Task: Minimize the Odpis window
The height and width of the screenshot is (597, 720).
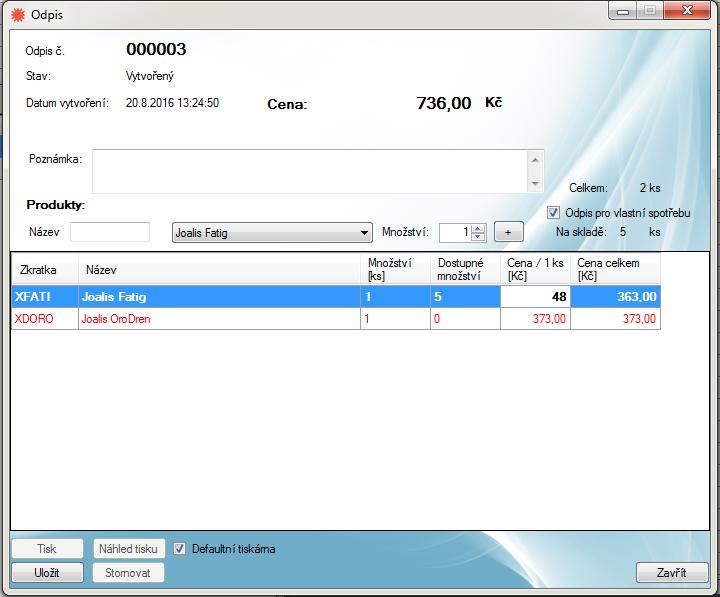Action: [x=623, y=11]
